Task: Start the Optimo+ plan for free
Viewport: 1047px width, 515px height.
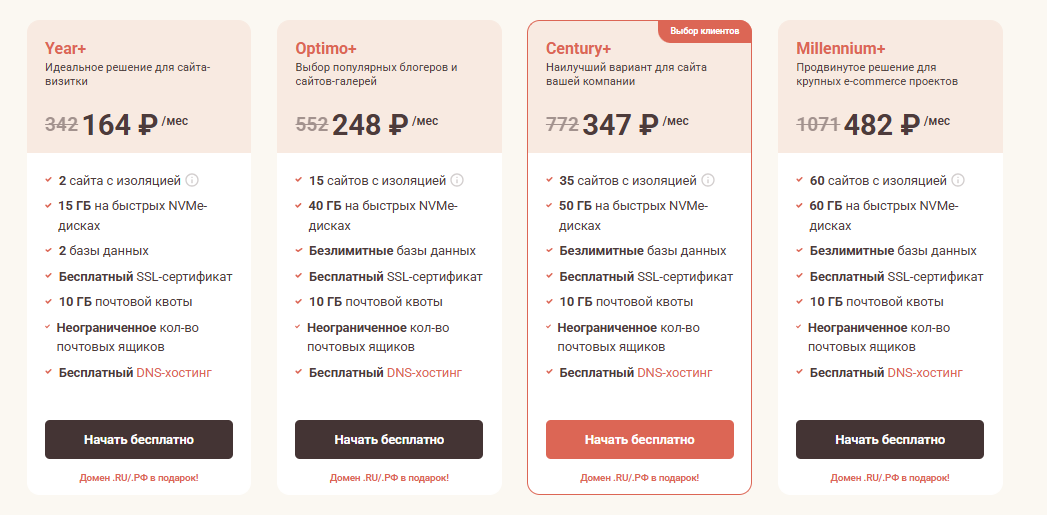Action: pos(389,440)
